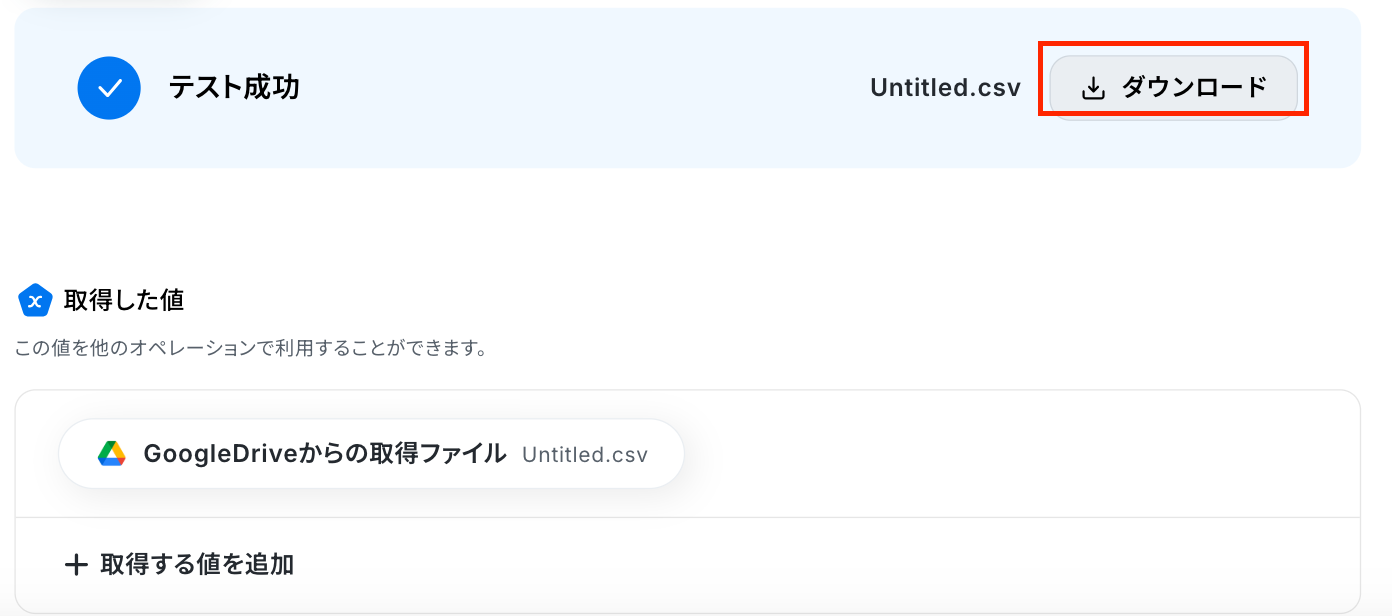Click empty row space right of 取得する値を追加
The image size is (1392, 616).
coord(800,565)
